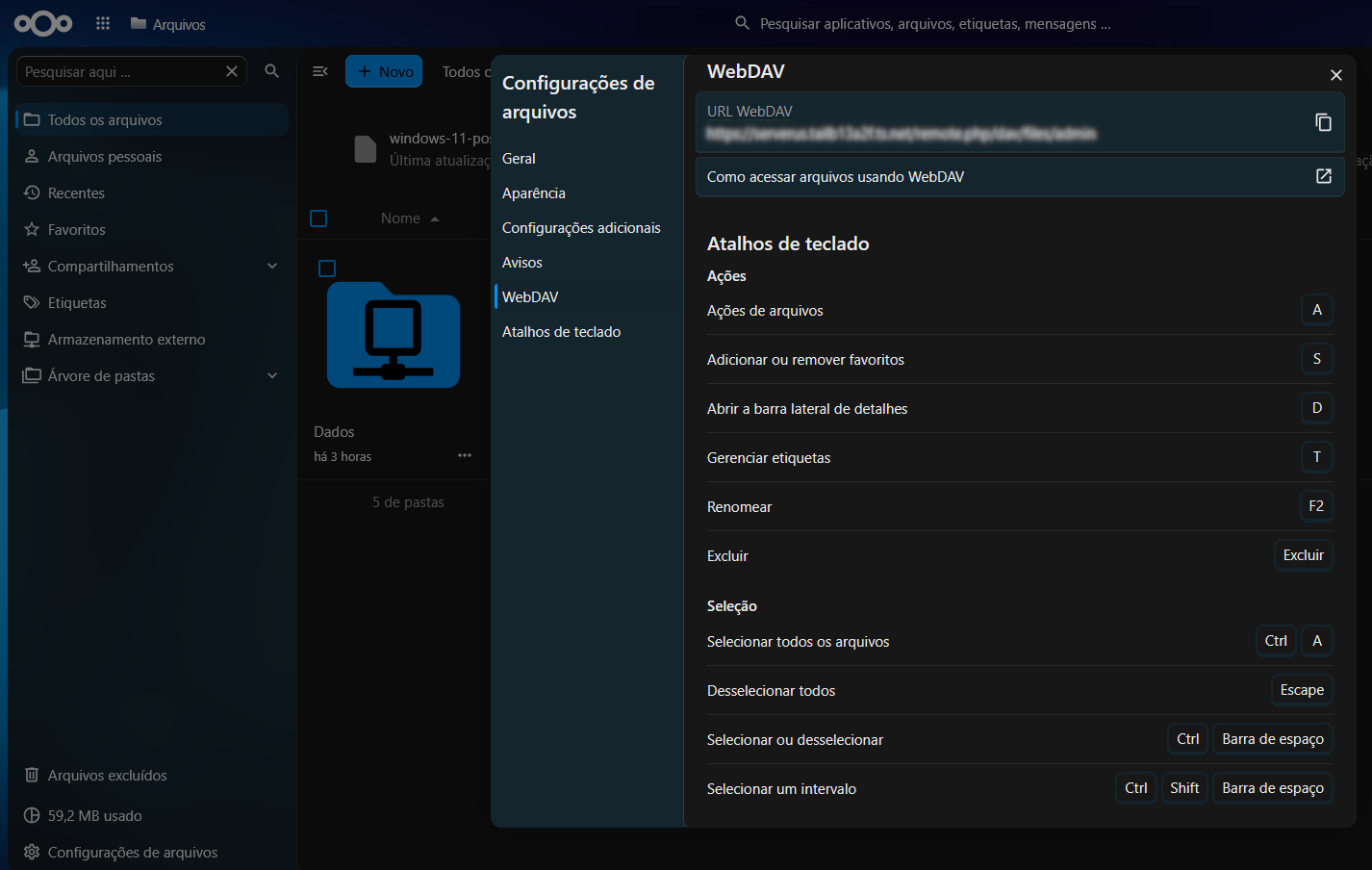Check the select-all files checkbox
This screenshot has width=1372, height=870.
[x=318, y=218]
